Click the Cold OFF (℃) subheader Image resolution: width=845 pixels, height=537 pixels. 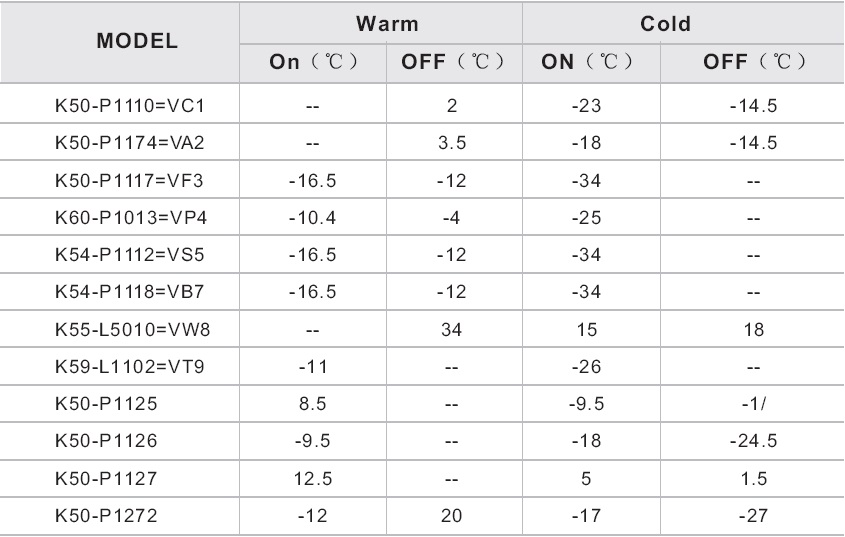tap(754, 61)
